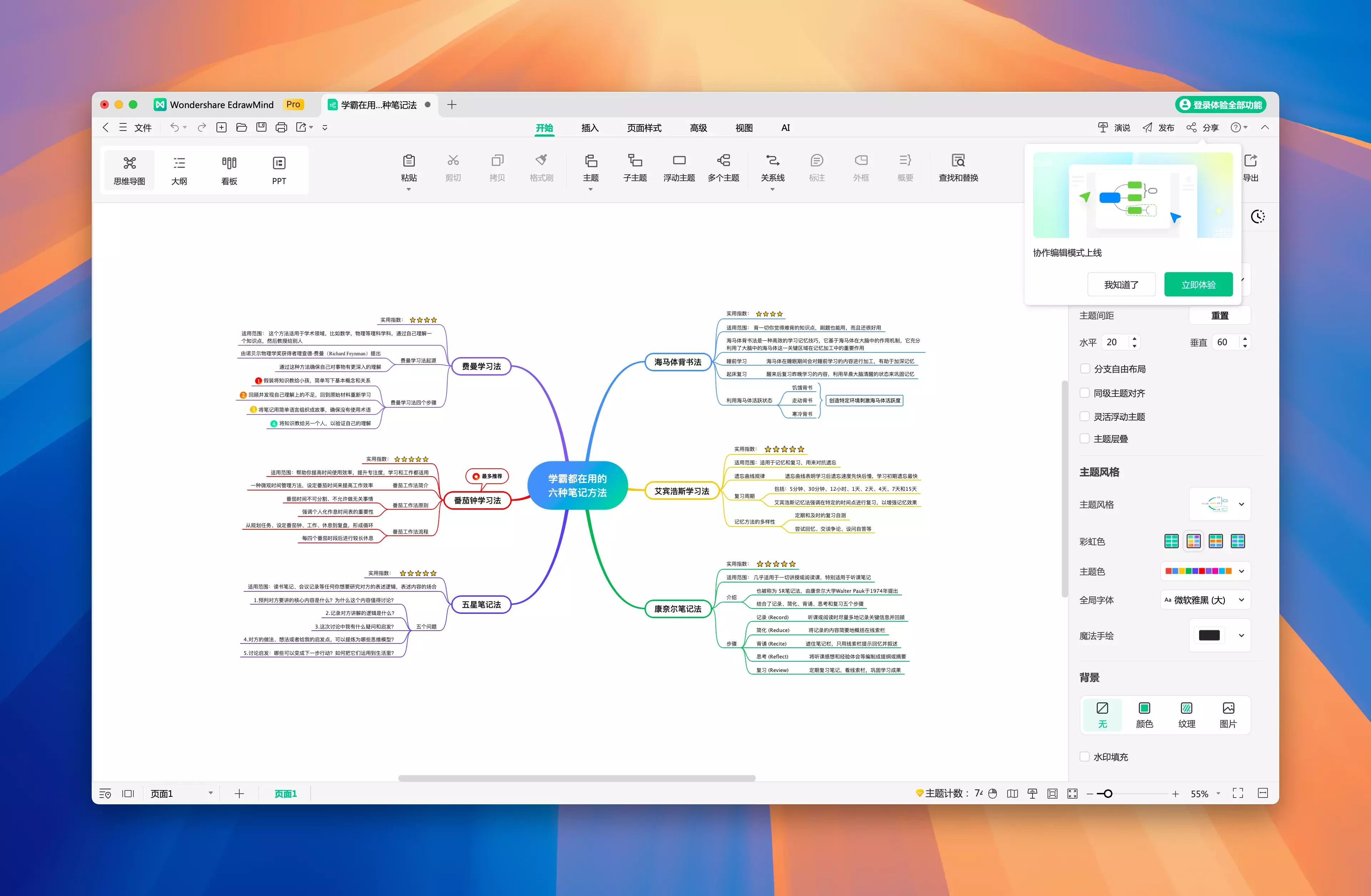This screenshot has height=896, width=1371.
Task: Select the first 彩虹色 rainbow swatch
Action: tap(1171, 541)
